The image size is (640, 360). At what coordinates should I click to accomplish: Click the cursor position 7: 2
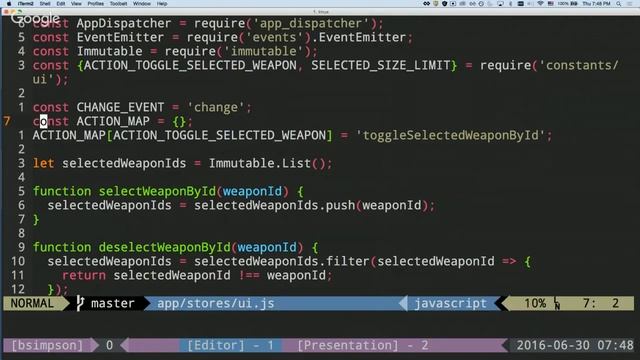click(x=601, y=303)
